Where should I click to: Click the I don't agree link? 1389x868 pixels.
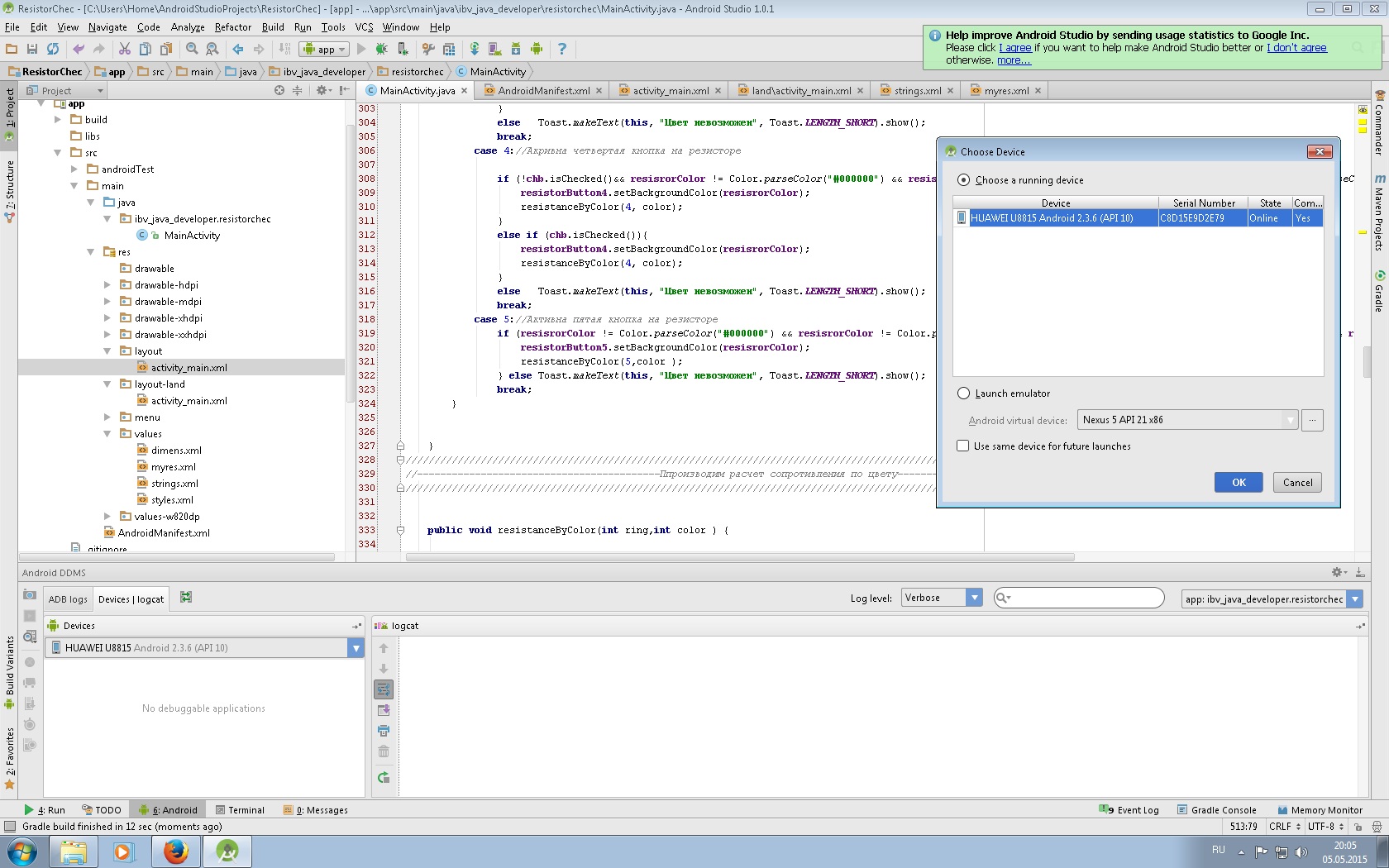click(x=1296, y=48)
